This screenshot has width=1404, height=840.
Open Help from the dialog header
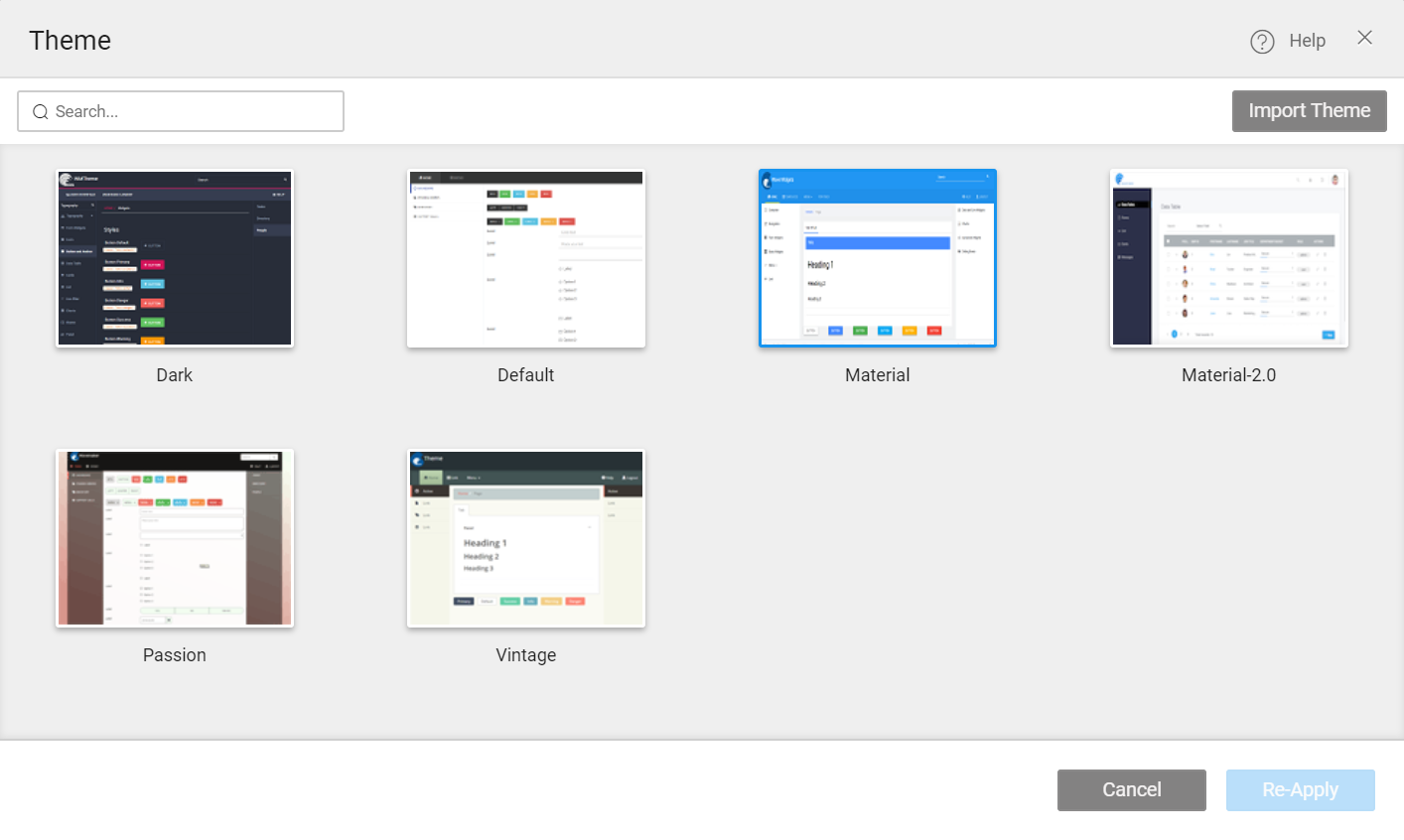click(1306, 40)
